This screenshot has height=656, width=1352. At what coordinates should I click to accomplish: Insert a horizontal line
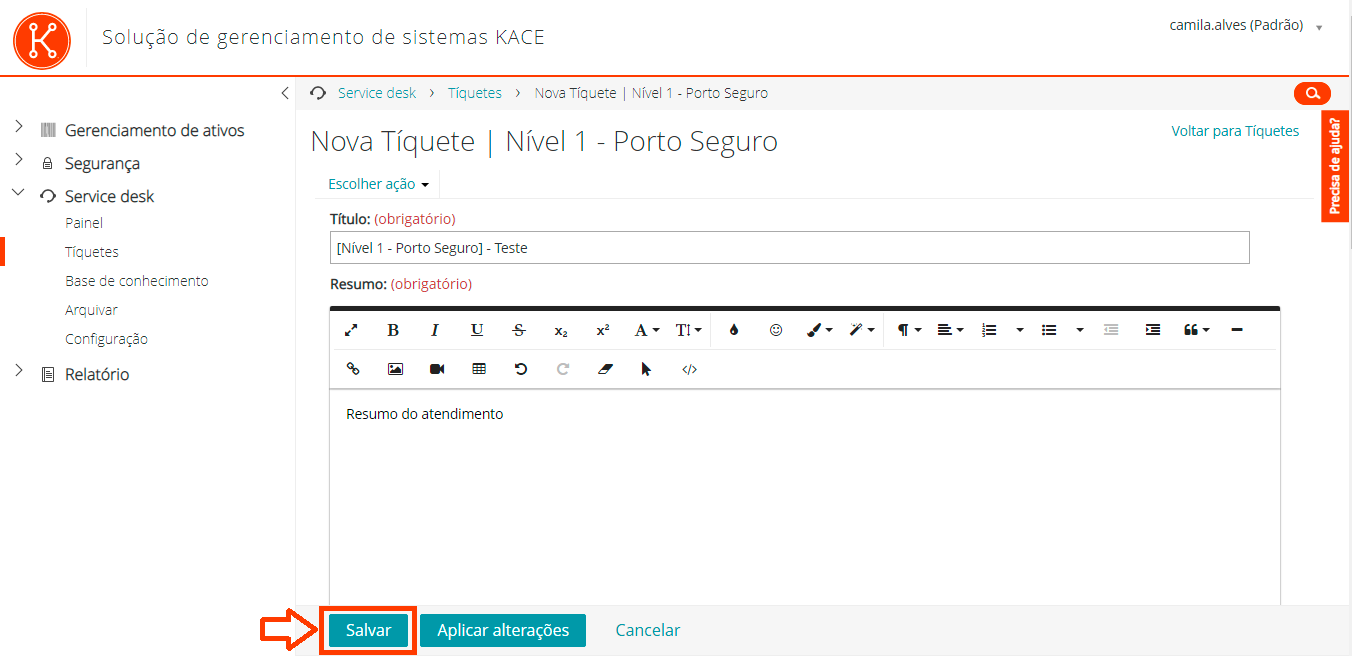tap(1237, 330)
